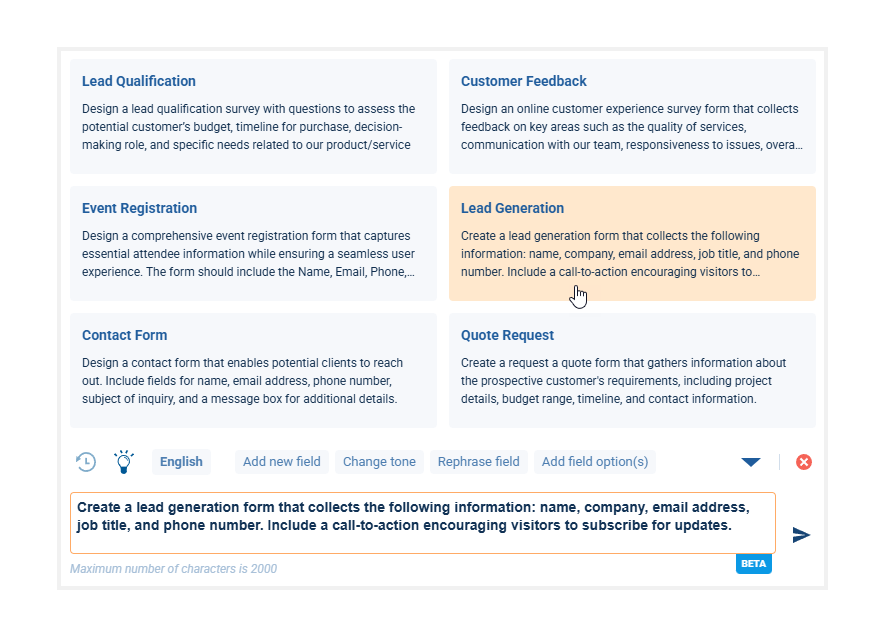Open the prompt history clock icon
885x637 pixels.
point(86,462)
